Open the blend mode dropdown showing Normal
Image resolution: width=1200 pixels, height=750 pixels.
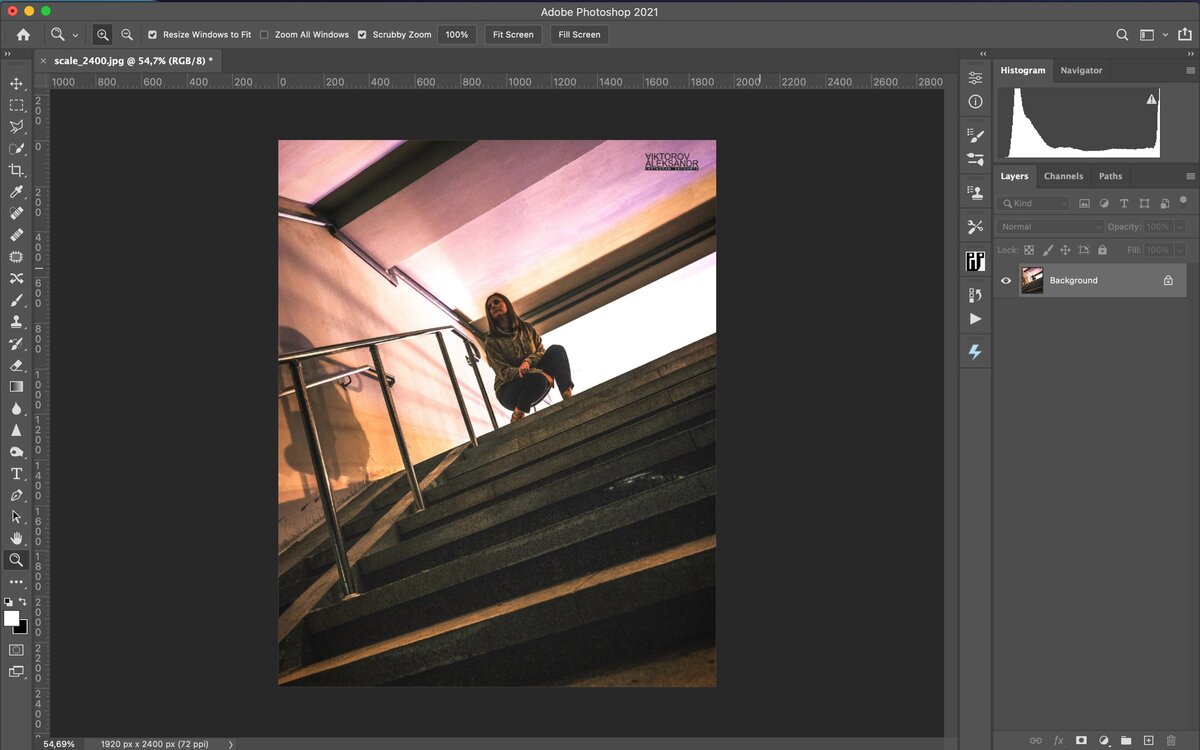point(1048,226)
